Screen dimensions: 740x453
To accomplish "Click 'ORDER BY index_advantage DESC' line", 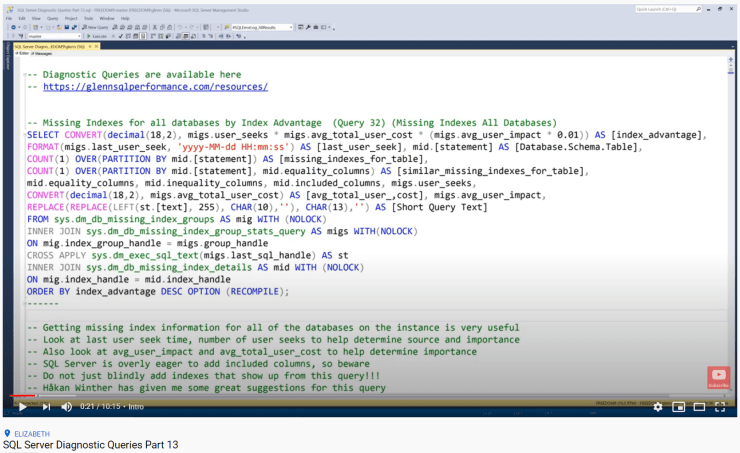I will pos(158,292).
